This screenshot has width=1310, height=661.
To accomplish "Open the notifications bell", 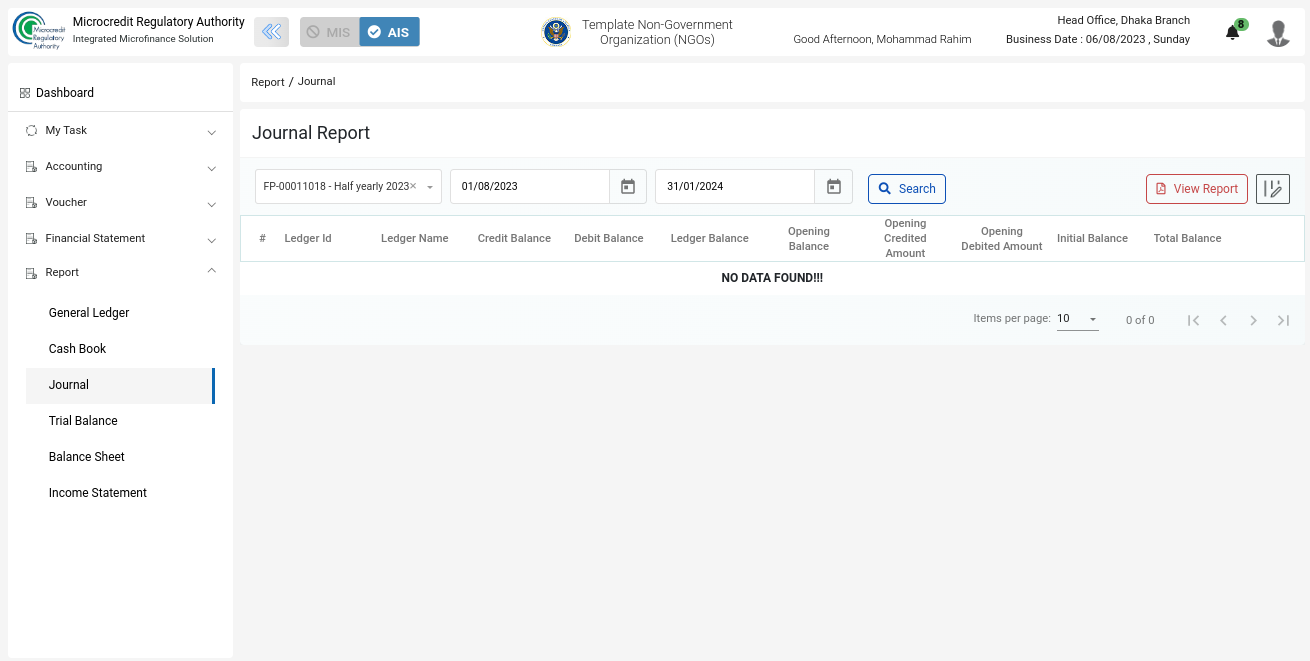I will pyautogui.click(x=1232, y=33).
